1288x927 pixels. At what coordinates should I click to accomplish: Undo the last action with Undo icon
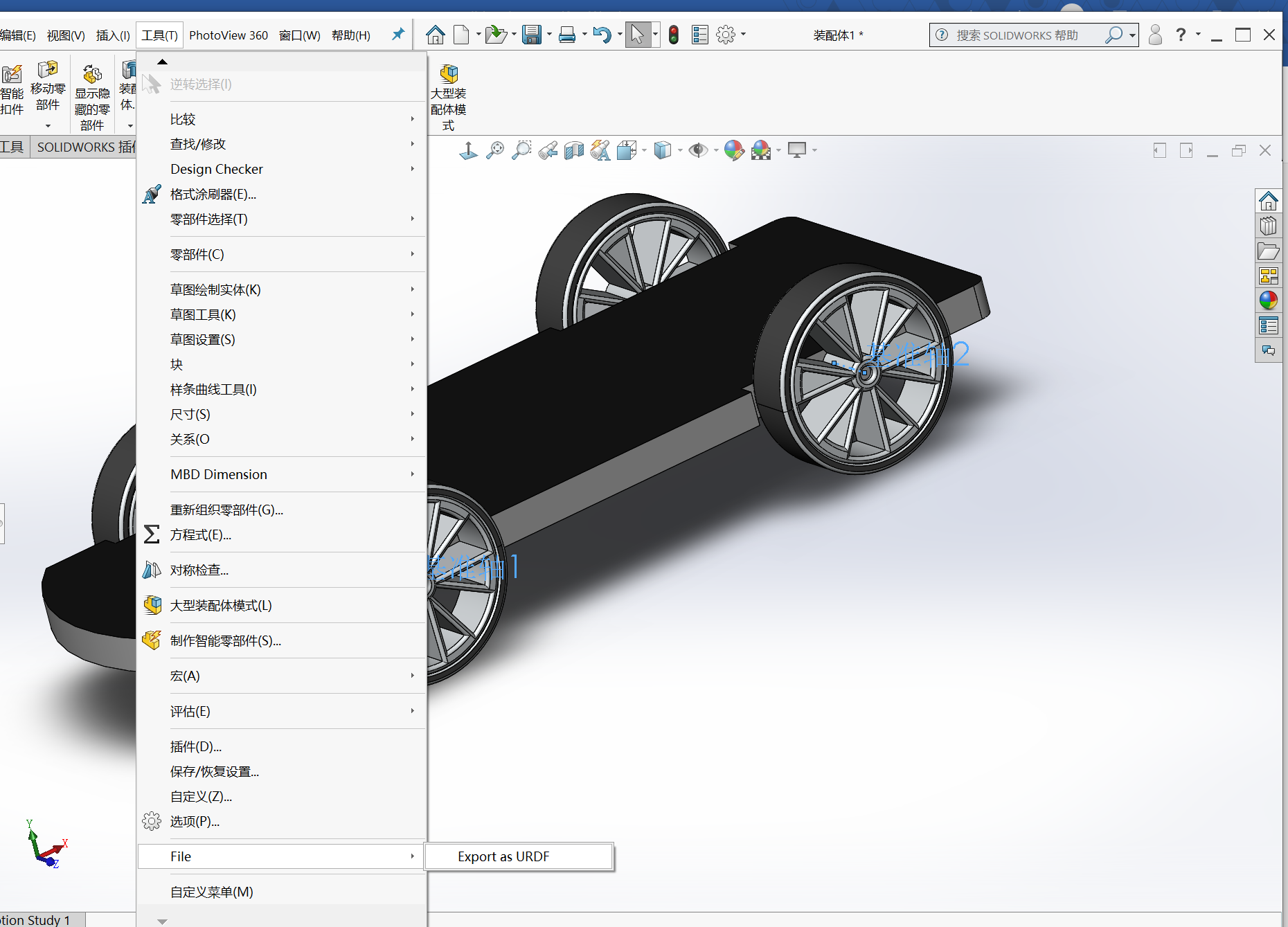coord(602,35)
